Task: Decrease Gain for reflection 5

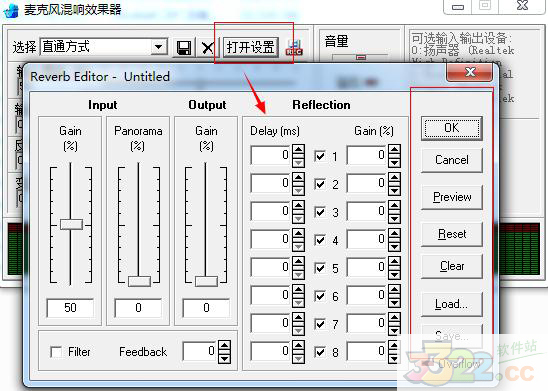Action: [x=394, y=274]
